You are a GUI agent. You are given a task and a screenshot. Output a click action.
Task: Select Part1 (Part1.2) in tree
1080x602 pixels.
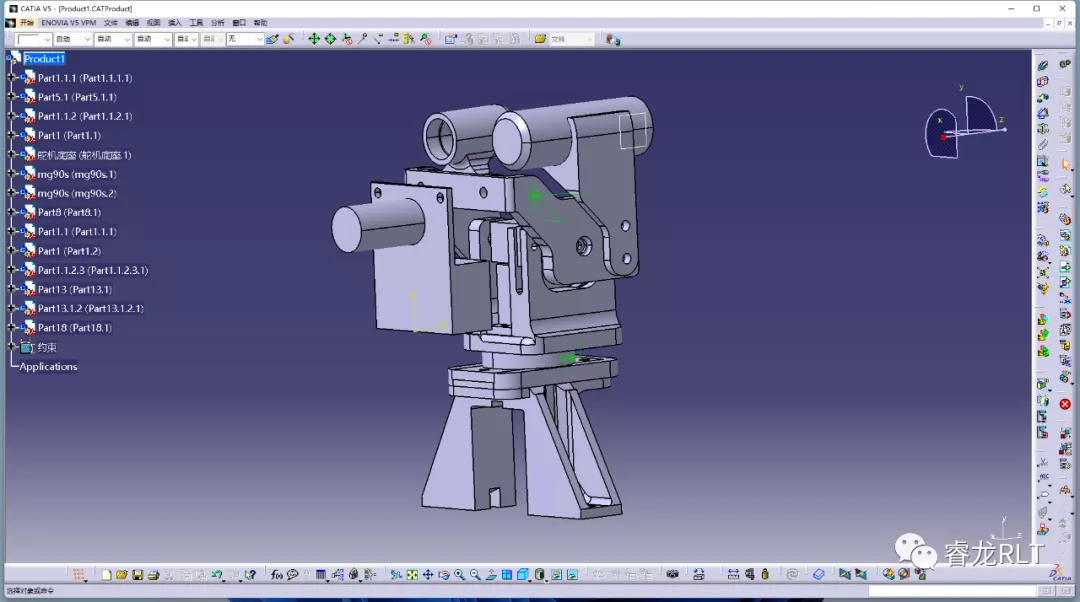click(69, 251)
